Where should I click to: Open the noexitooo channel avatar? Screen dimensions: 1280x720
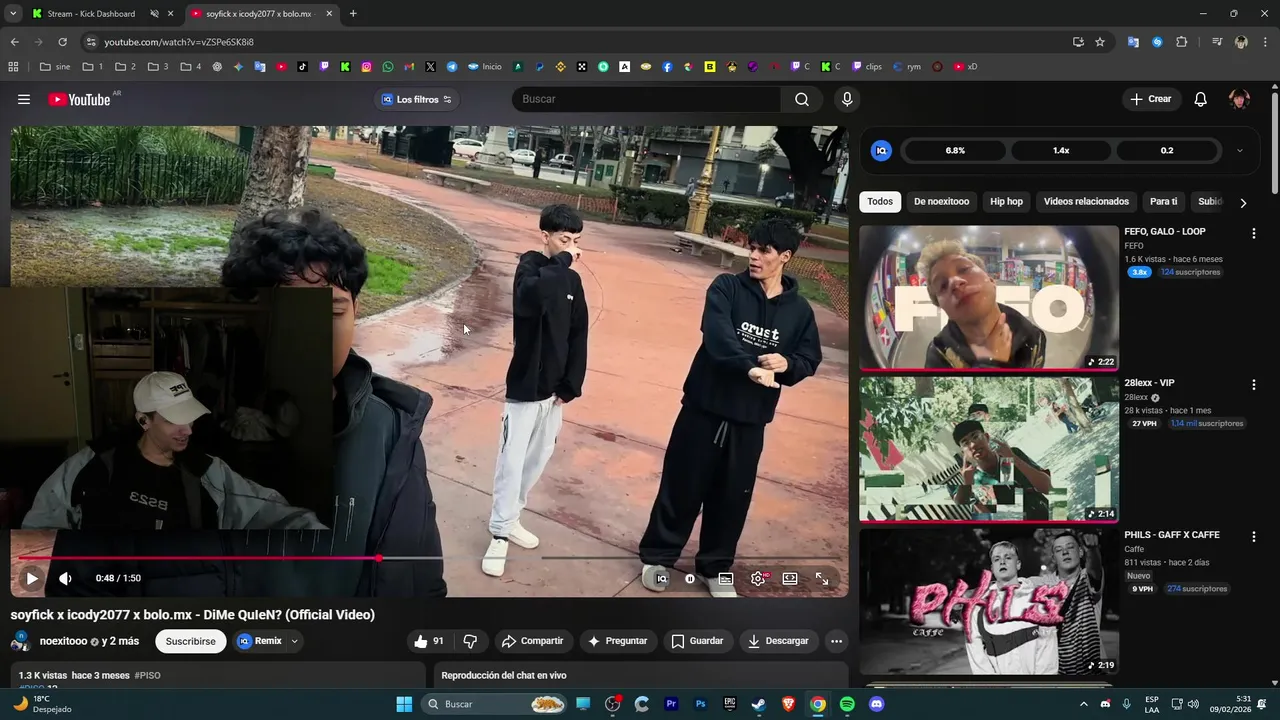click(x=21, y=642)
